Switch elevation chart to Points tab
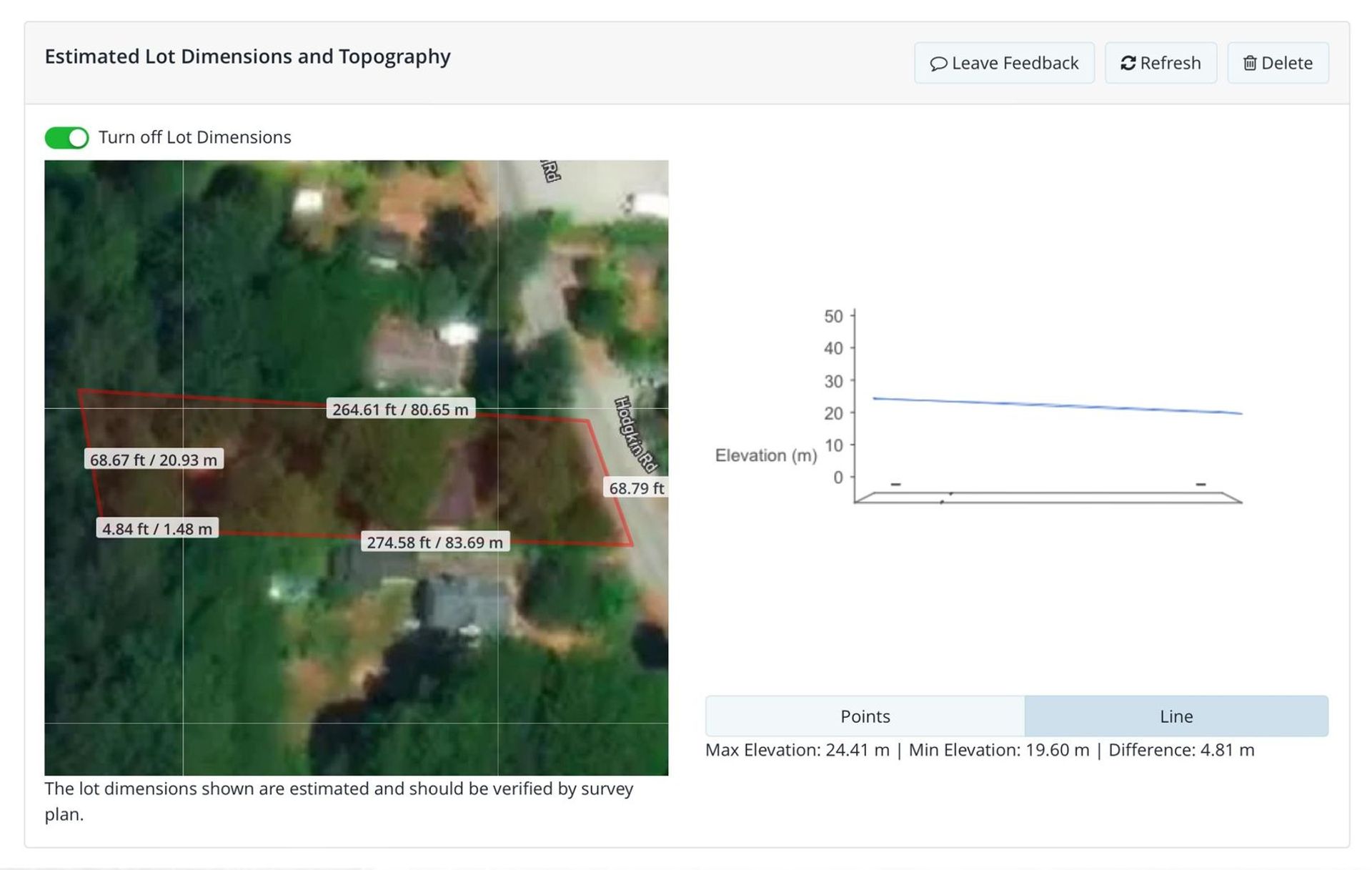Image resolution: width=1372 pixels, height=870 pixels. pos(865,716)
